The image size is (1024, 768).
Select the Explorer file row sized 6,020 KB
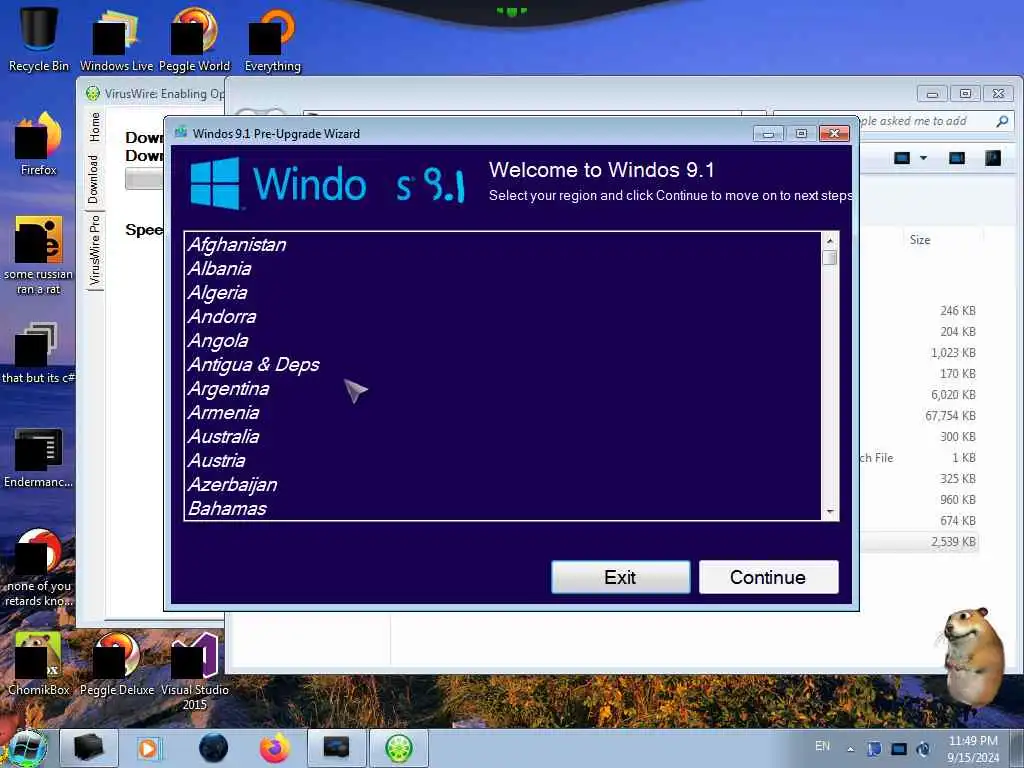pos(920,394)
